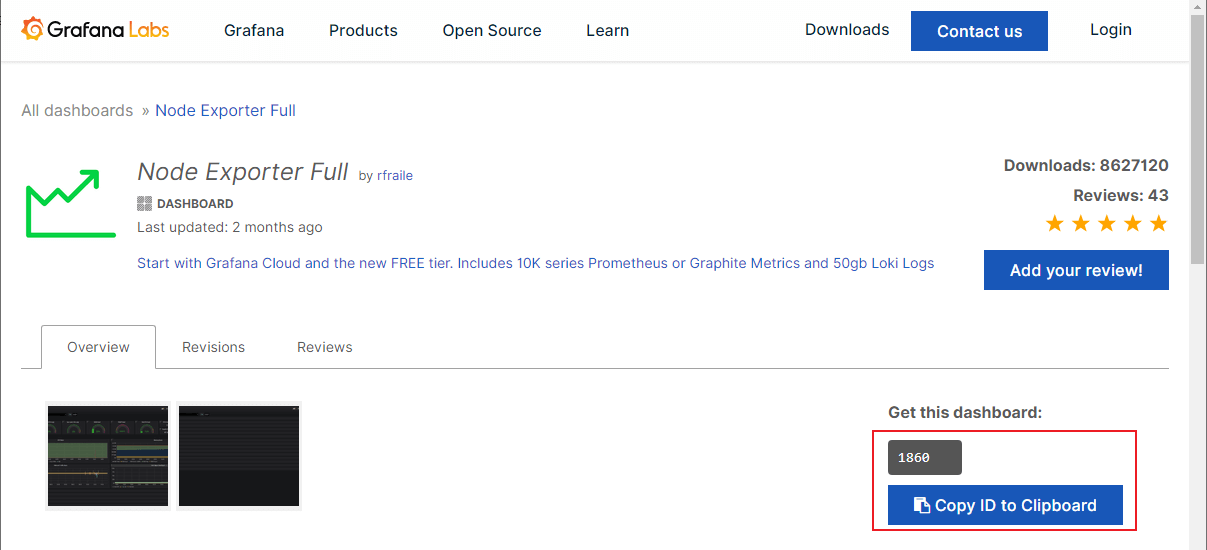Select the first rating star
The height and width of the screenshot is (550, 1207).
(1054, 223)
